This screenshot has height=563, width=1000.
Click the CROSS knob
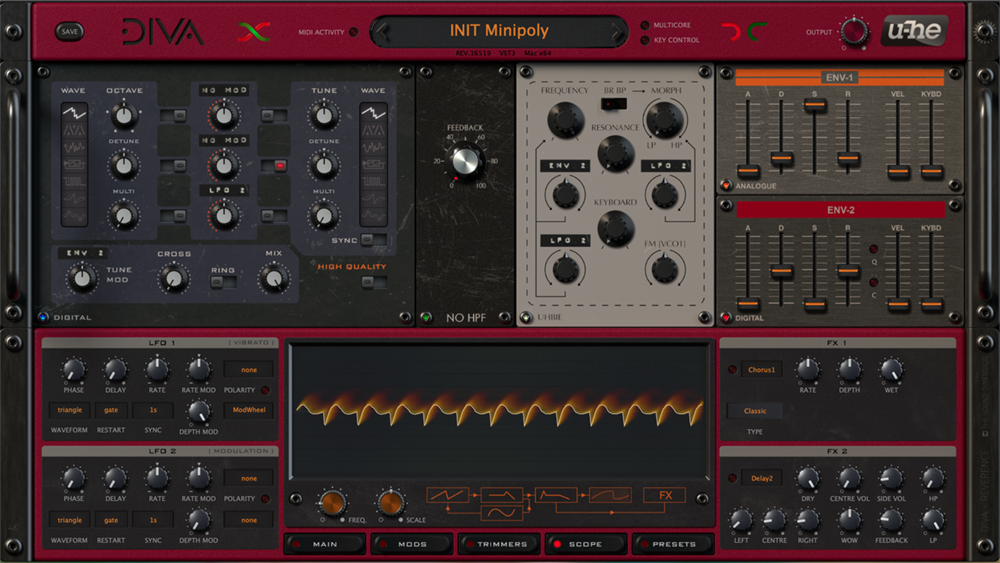tap(173, 279)
